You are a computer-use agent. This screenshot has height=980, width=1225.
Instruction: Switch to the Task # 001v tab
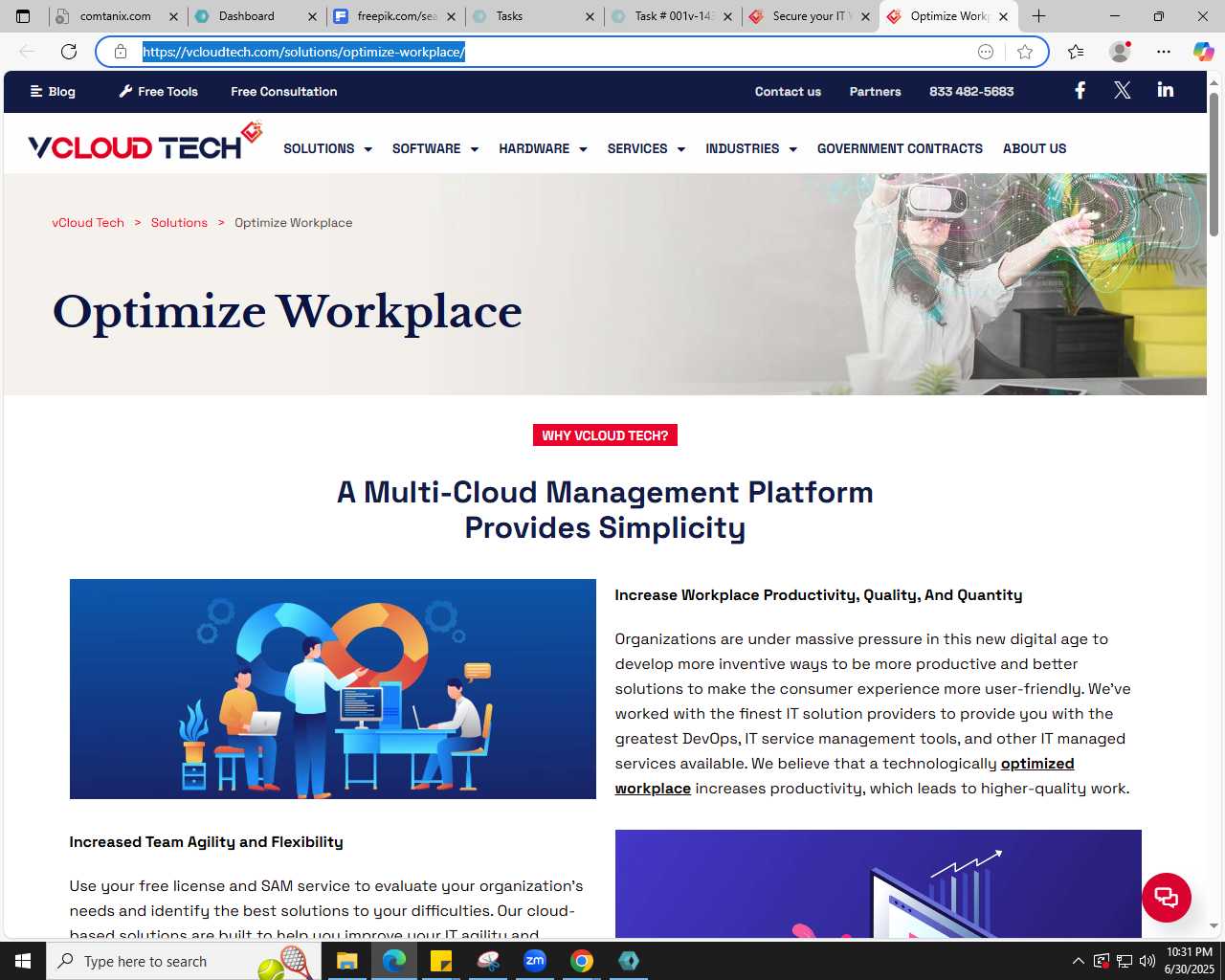coord(673,16)
